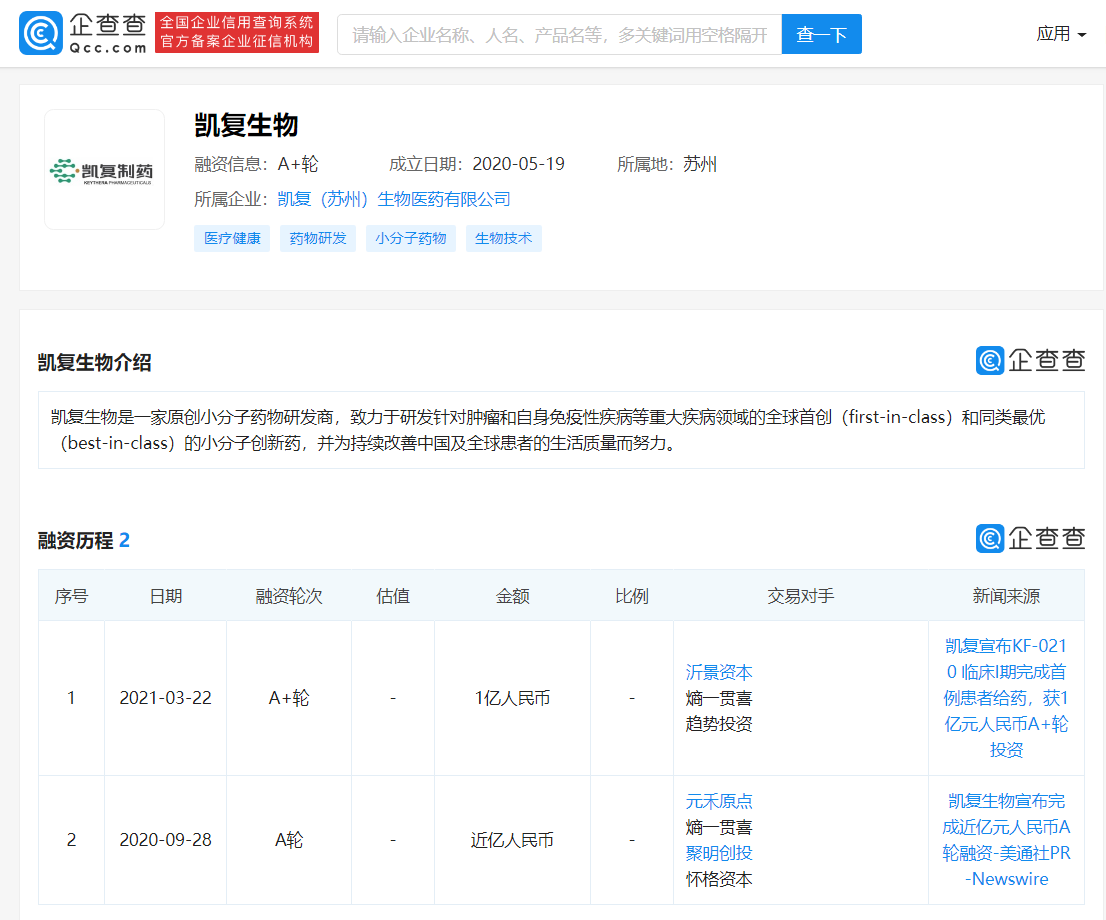Screen dimensions: 1106x920
Task: Open the KF-0210 A+轮 news source link
Action: tap(1006, 698)
